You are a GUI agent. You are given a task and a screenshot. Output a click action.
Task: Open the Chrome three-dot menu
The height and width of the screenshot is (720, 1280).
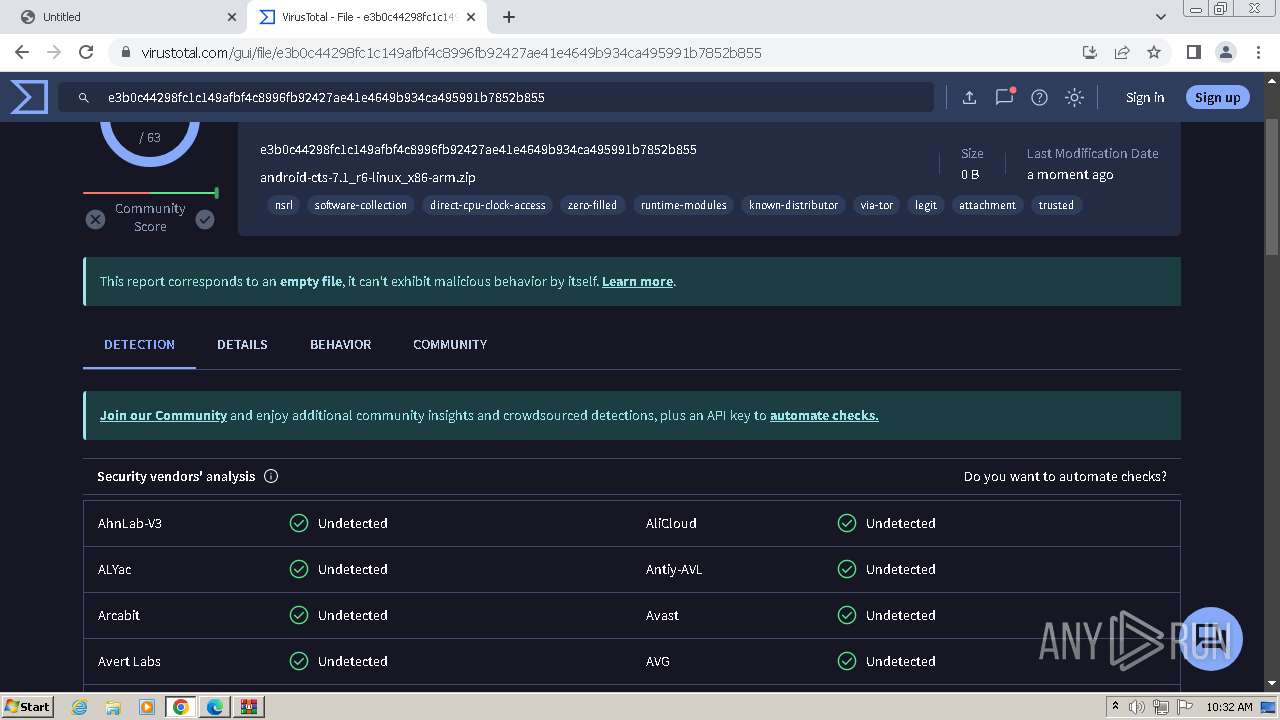coord(1258,52)
